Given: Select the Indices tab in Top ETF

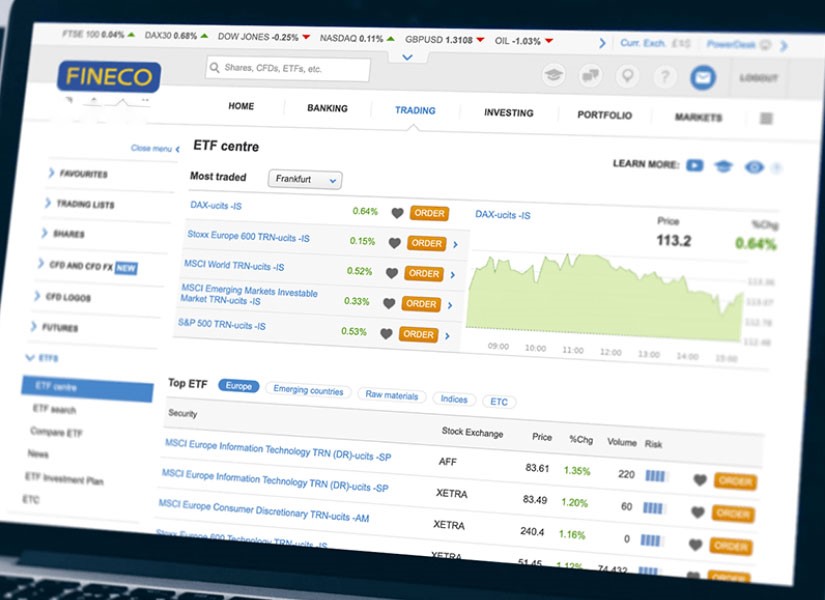Looking at the screenshot, I should [x=454, y=399].
